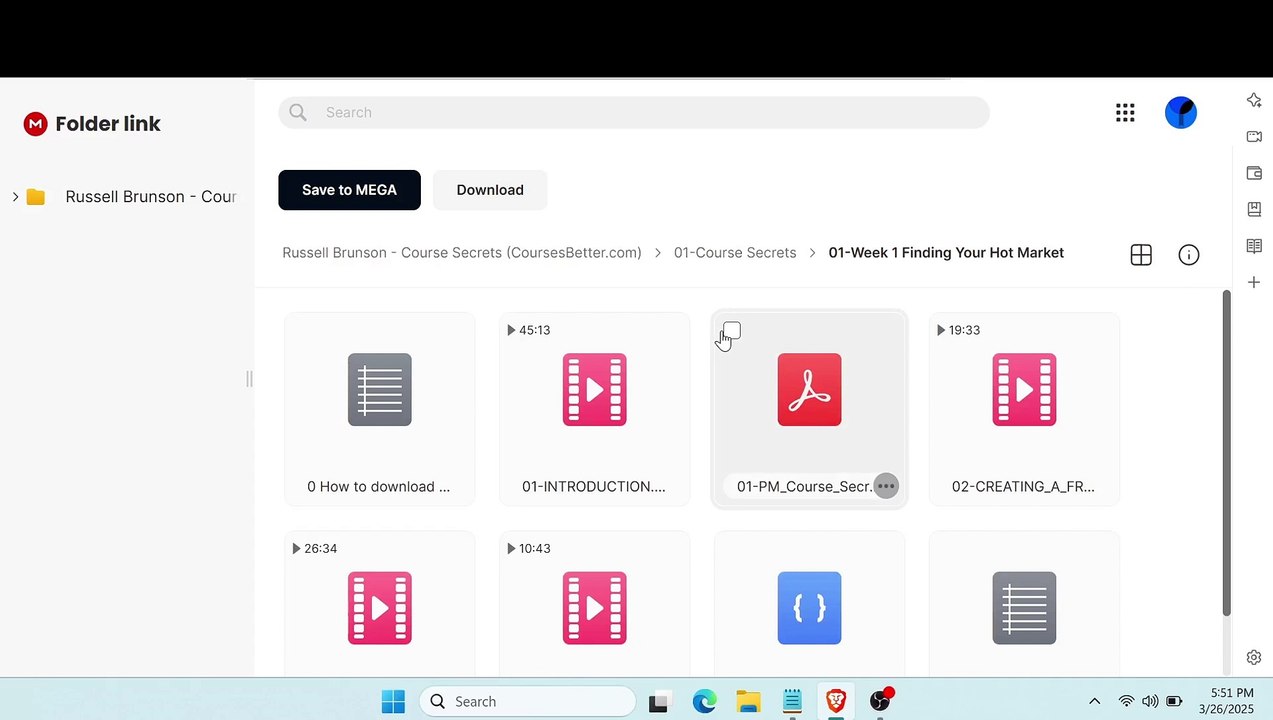Open the Brave reading list sidebar icon

pyautogui.click(x=1254, y=246)
